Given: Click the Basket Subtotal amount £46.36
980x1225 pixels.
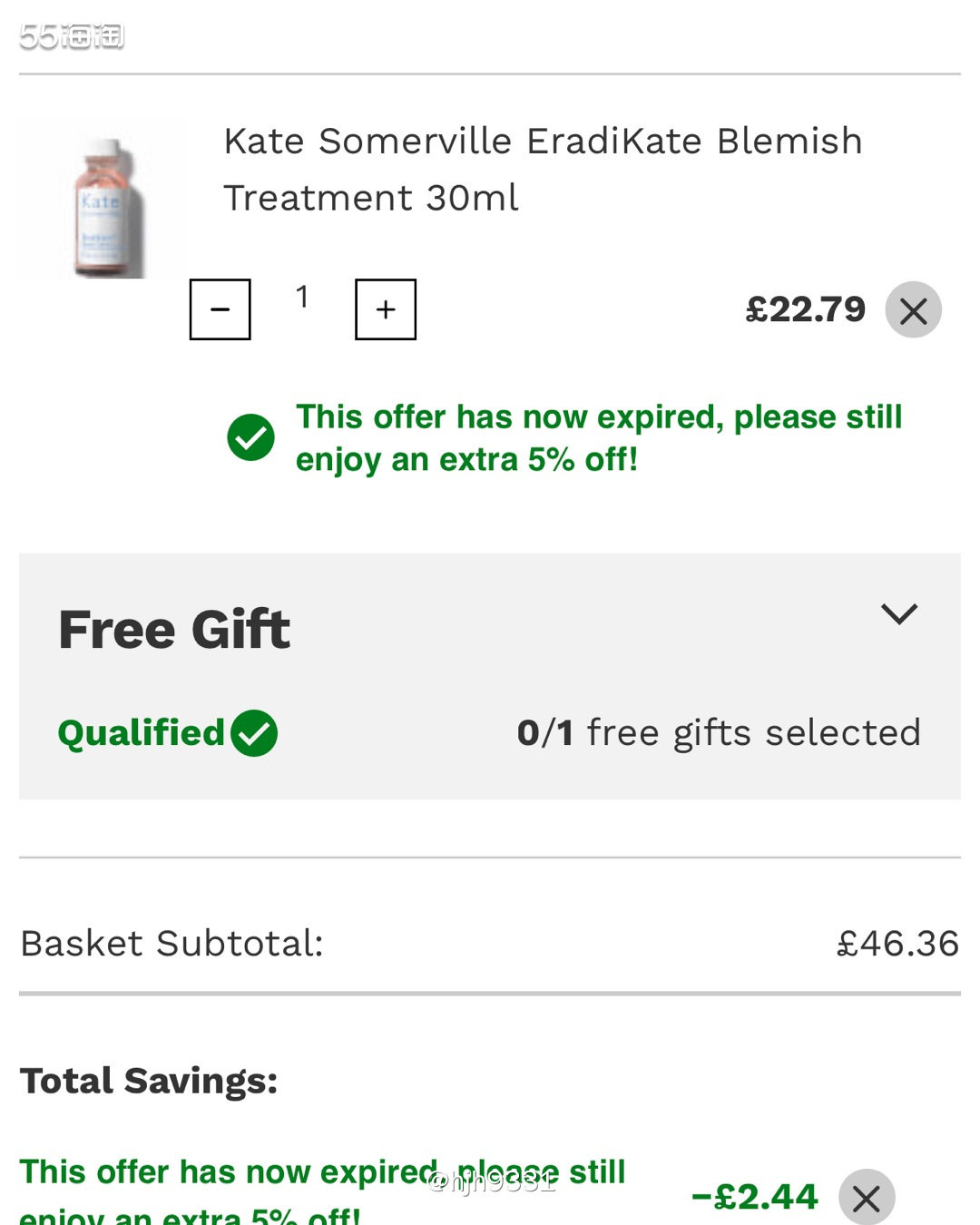Looking at the screenshot, I should [x=897, y=944].
